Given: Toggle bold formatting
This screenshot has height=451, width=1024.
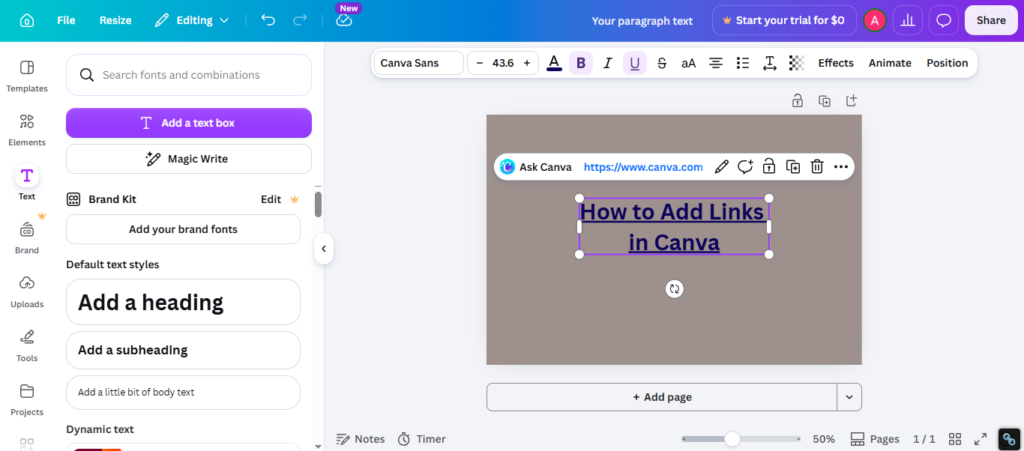Looking at the screenshot, I should [581, 63].
